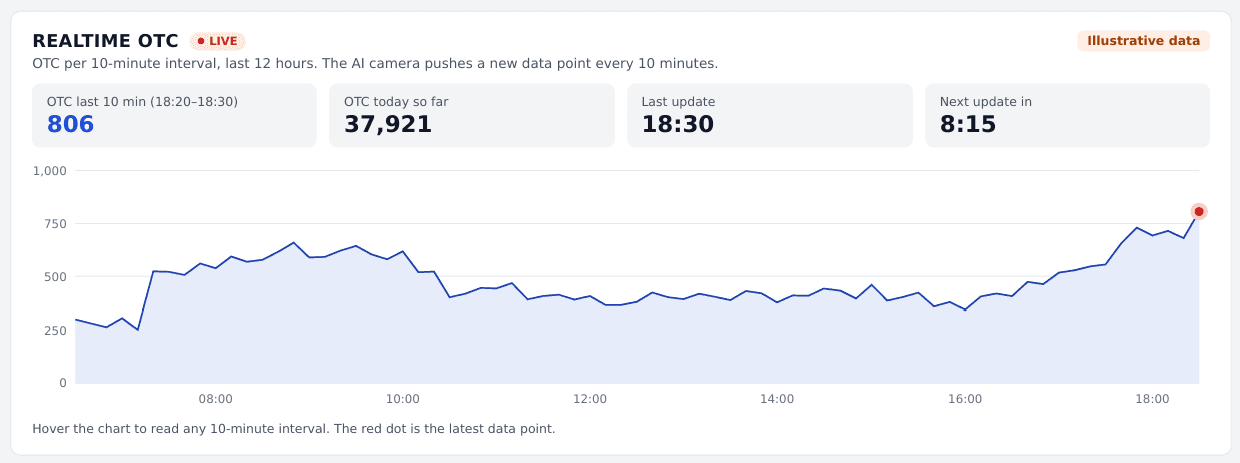
Task: Click the 8:15 countdown value
Action: pyautogui.click(x=968, y=125)
